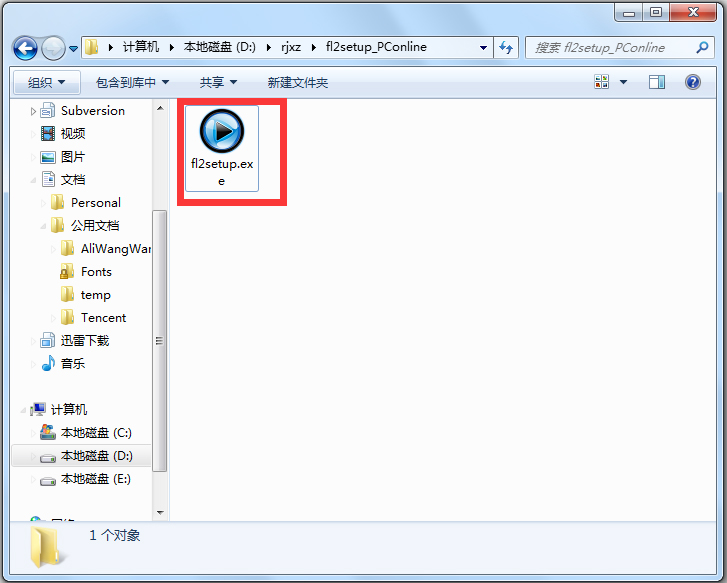The image size is (727, 583).
Task: Select the 本地磁盘 (C:) drive icon
Action: point(48,432)
